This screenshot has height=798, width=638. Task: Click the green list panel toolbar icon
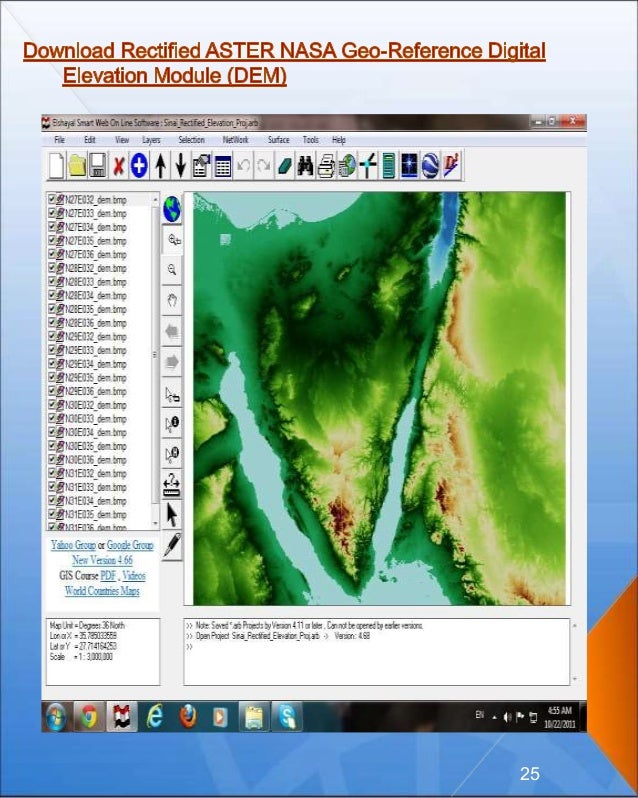tap(388, 166)
